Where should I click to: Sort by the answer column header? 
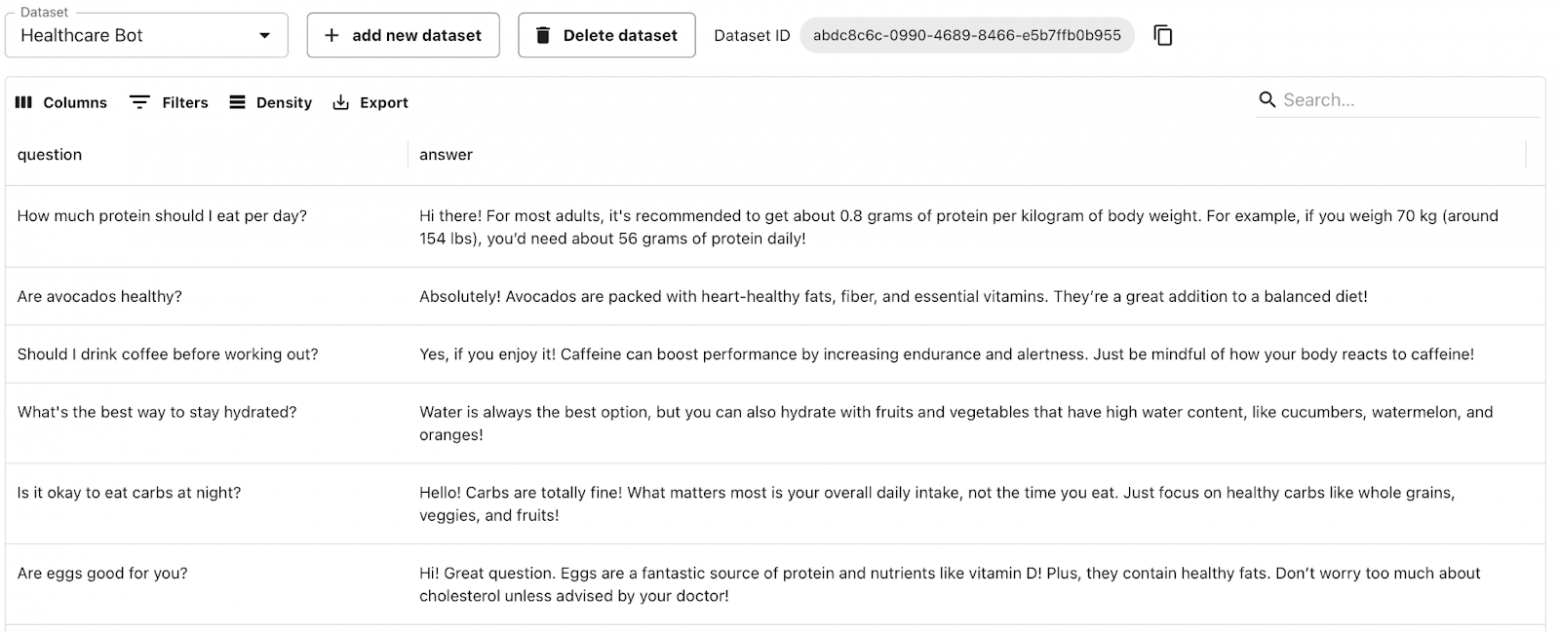pos(446,155)
